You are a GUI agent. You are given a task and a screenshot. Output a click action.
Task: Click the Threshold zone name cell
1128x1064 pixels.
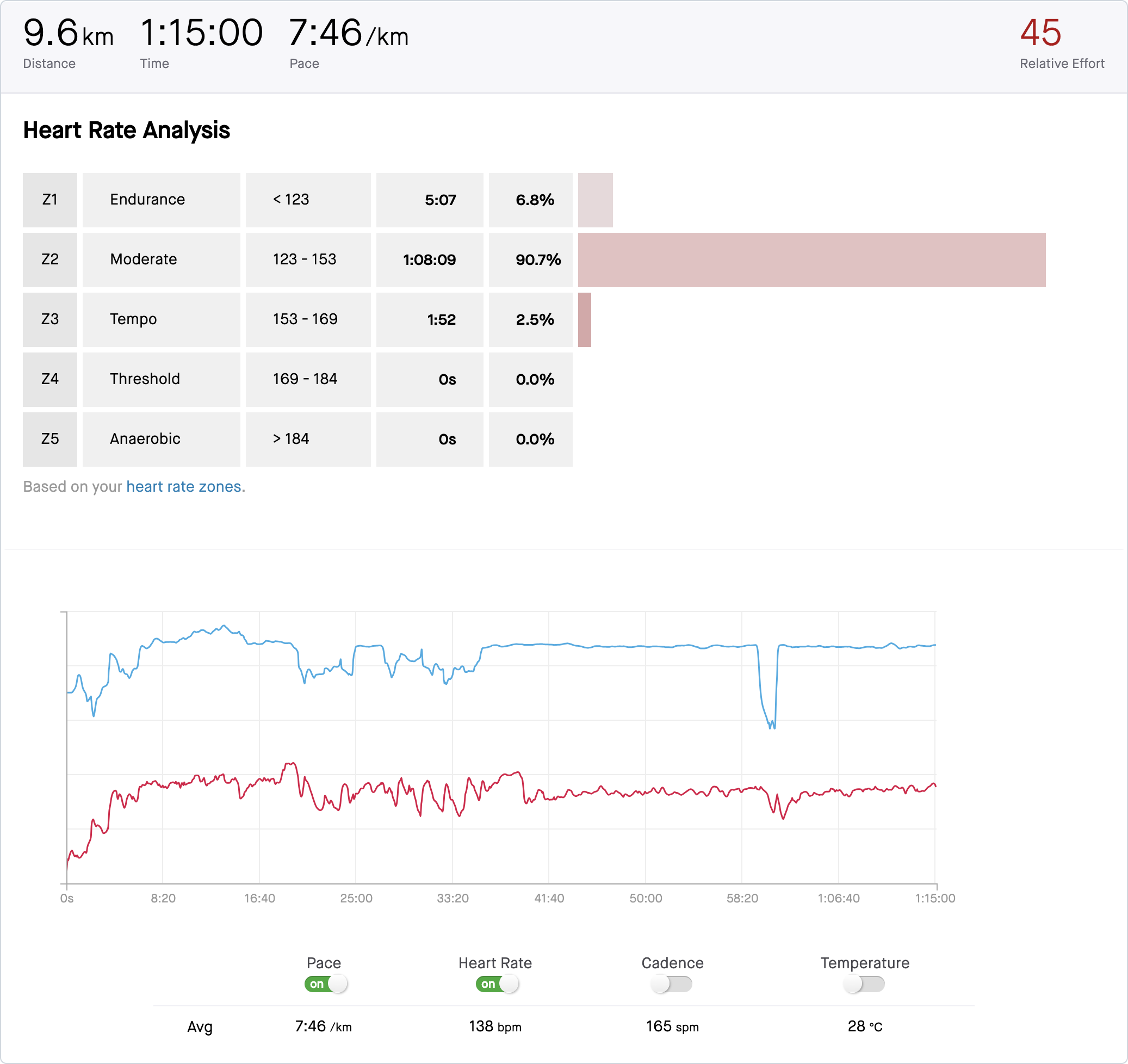coord(161,379)
